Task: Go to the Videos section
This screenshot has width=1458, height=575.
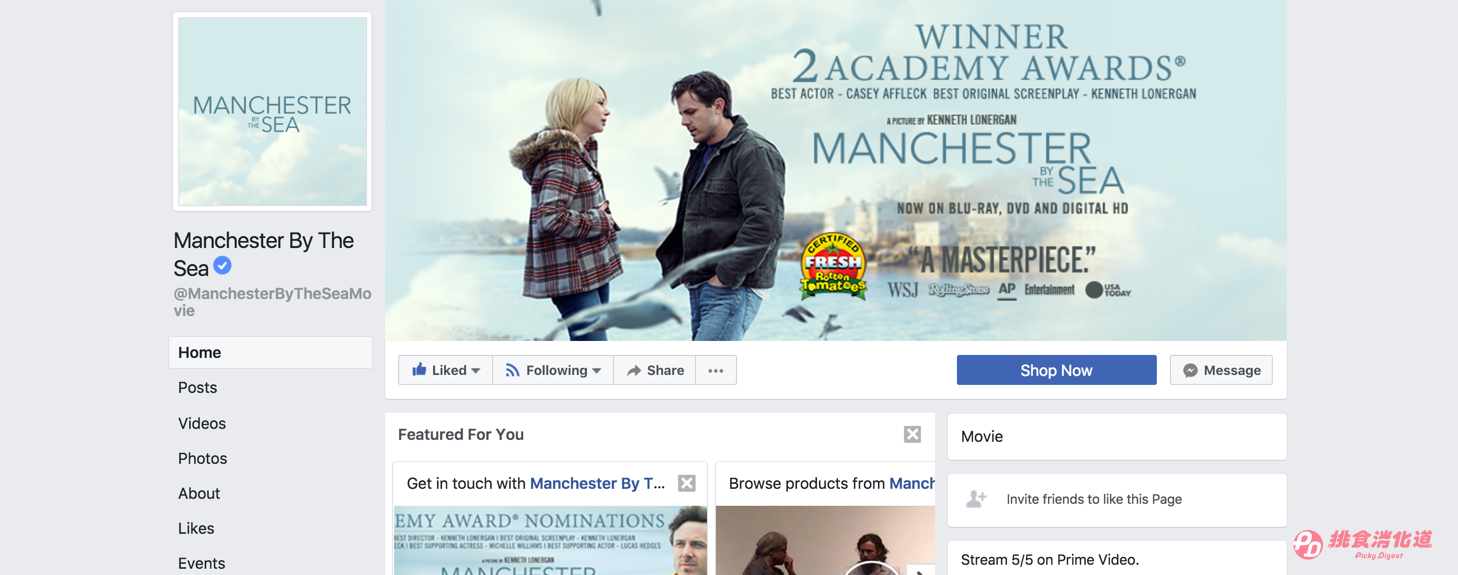Action: click(x=202, y=423)
